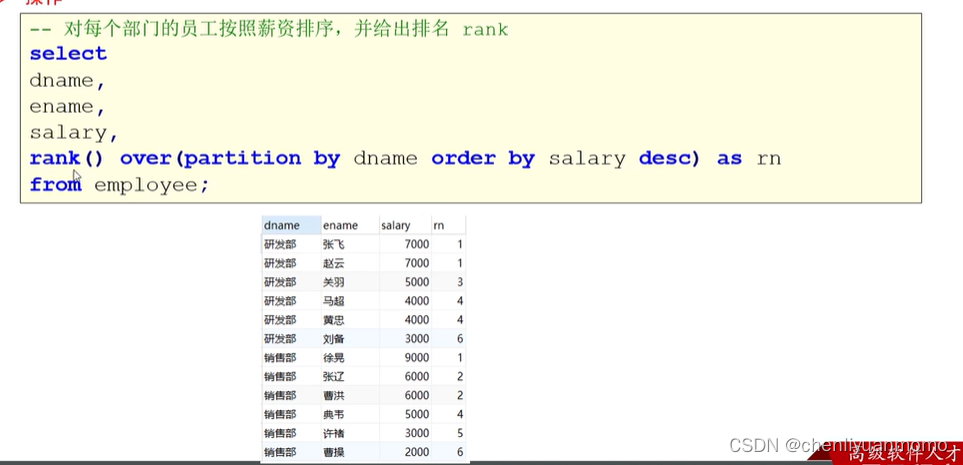The height and width of the screenshot is (465, 963).
Task: Click the 刘备 name cell
Action: coord(349,338)
